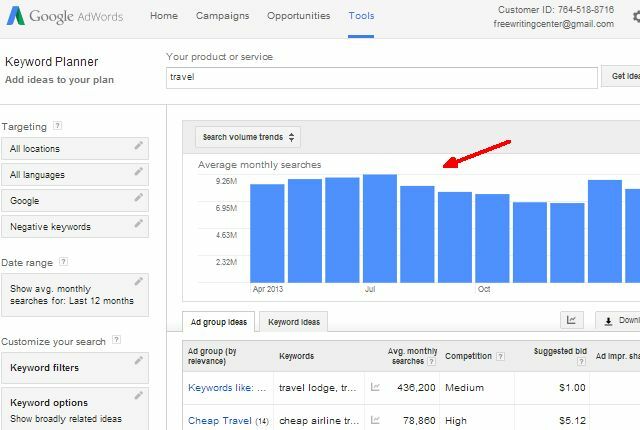Open Keyword filters panel
The image size is (640, 430).
[x=75, y=368]
